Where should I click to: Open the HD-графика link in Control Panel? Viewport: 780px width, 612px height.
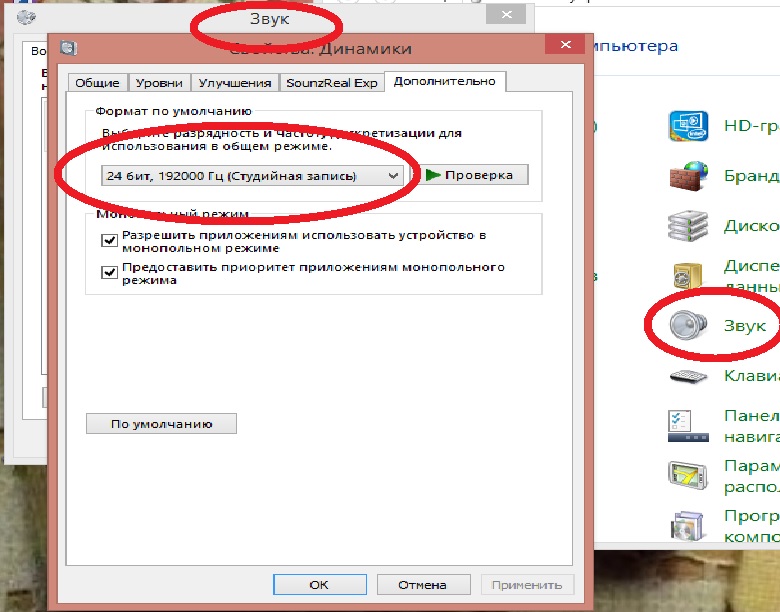(752, 126)
